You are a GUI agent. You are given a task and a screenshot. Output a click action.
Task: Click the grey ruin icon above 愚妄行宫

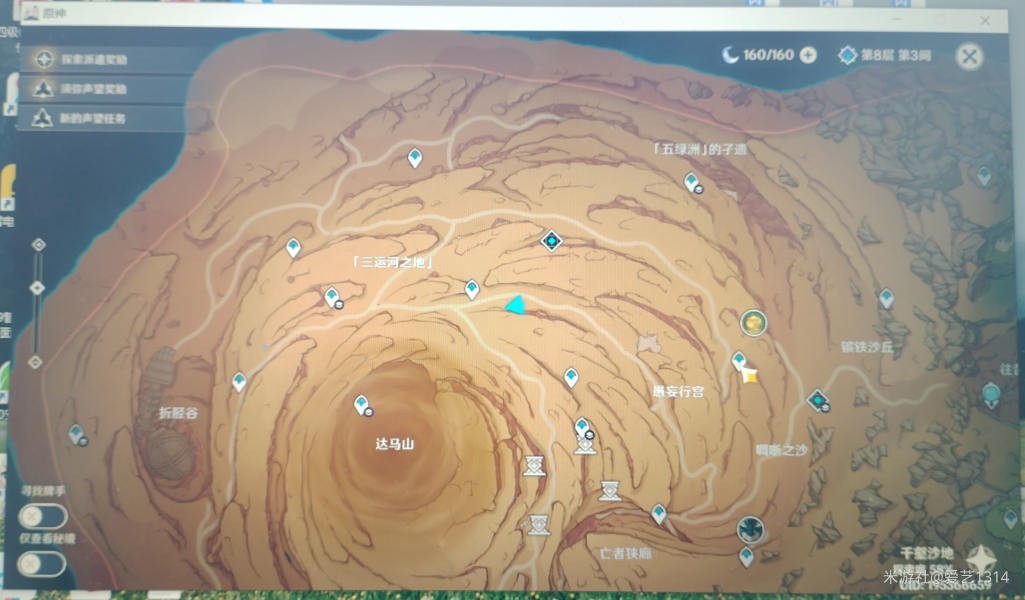click(648, 342)
